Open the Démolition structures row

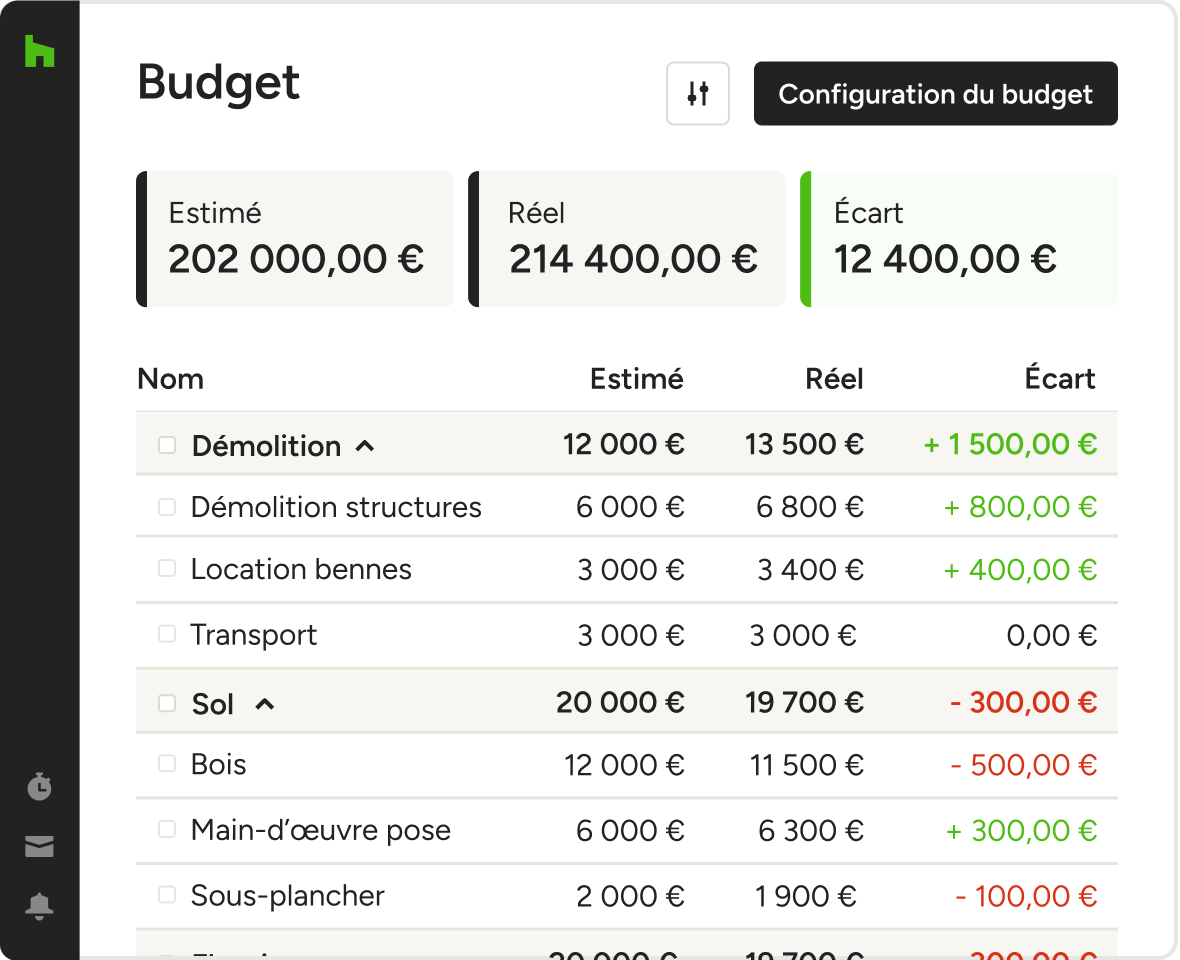click(x=336, y=507)
